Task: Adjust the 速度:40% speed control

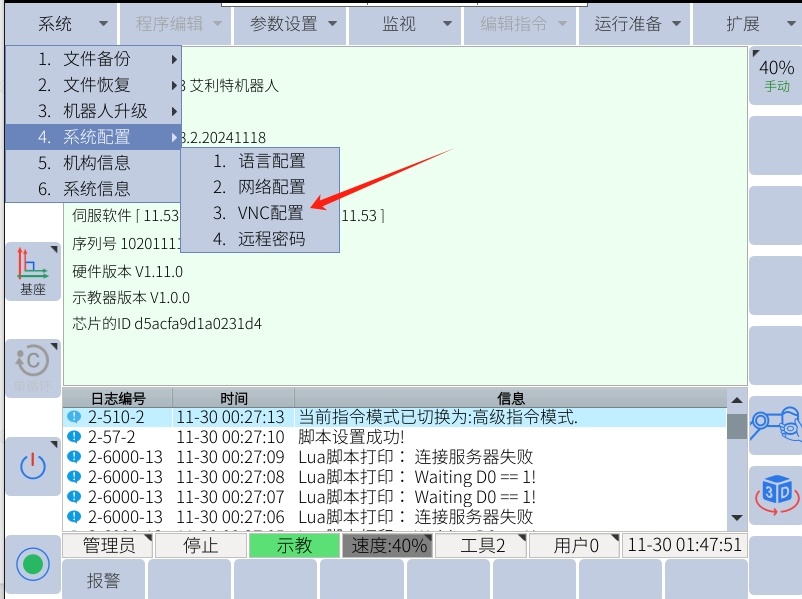Action: point(386,546)
